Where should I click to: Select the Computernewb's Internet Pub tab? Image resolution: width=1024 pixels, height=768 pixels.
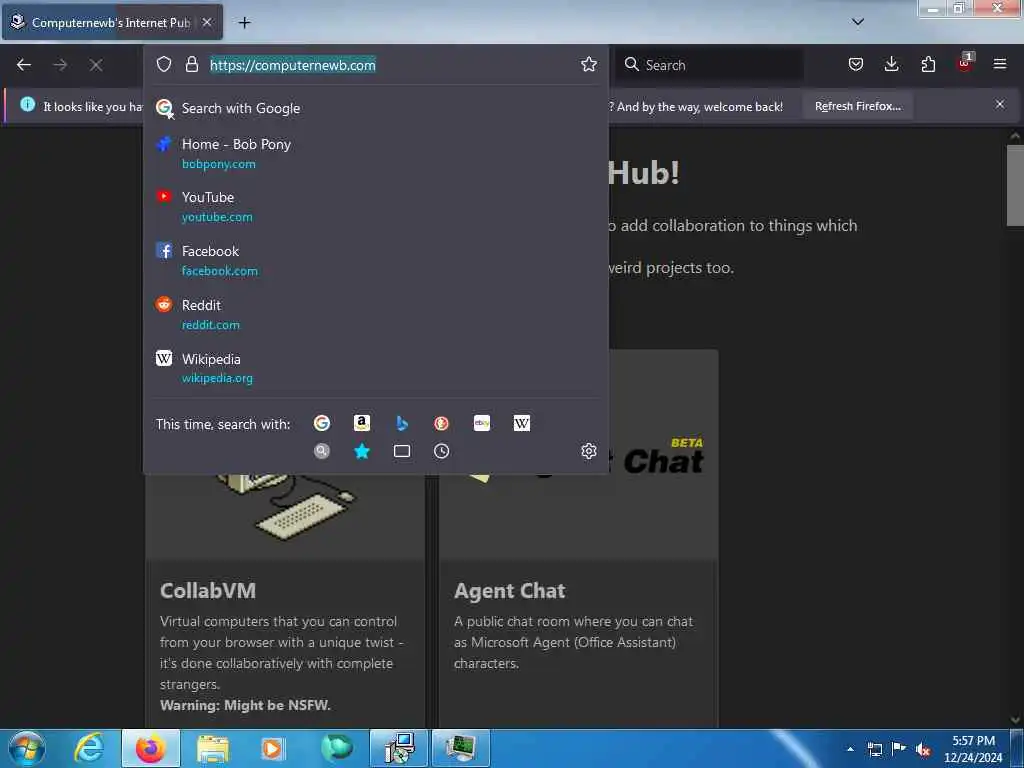coord(112,22)
